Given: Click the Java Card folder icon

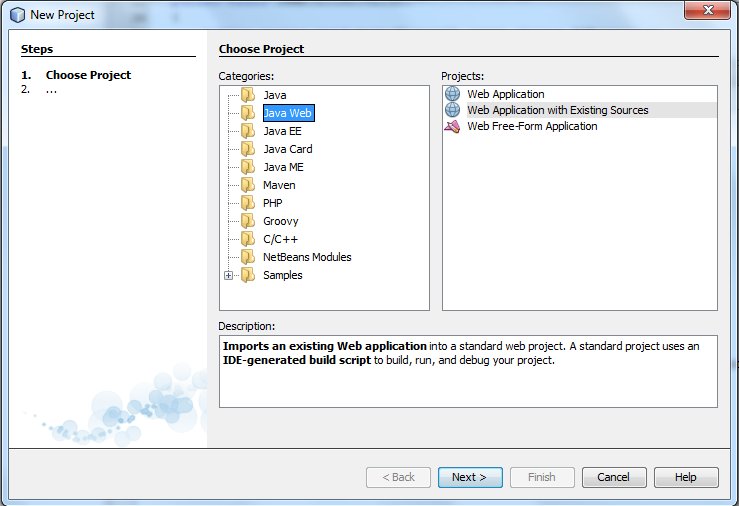Looking at the screenshot, I should [248, 149].
